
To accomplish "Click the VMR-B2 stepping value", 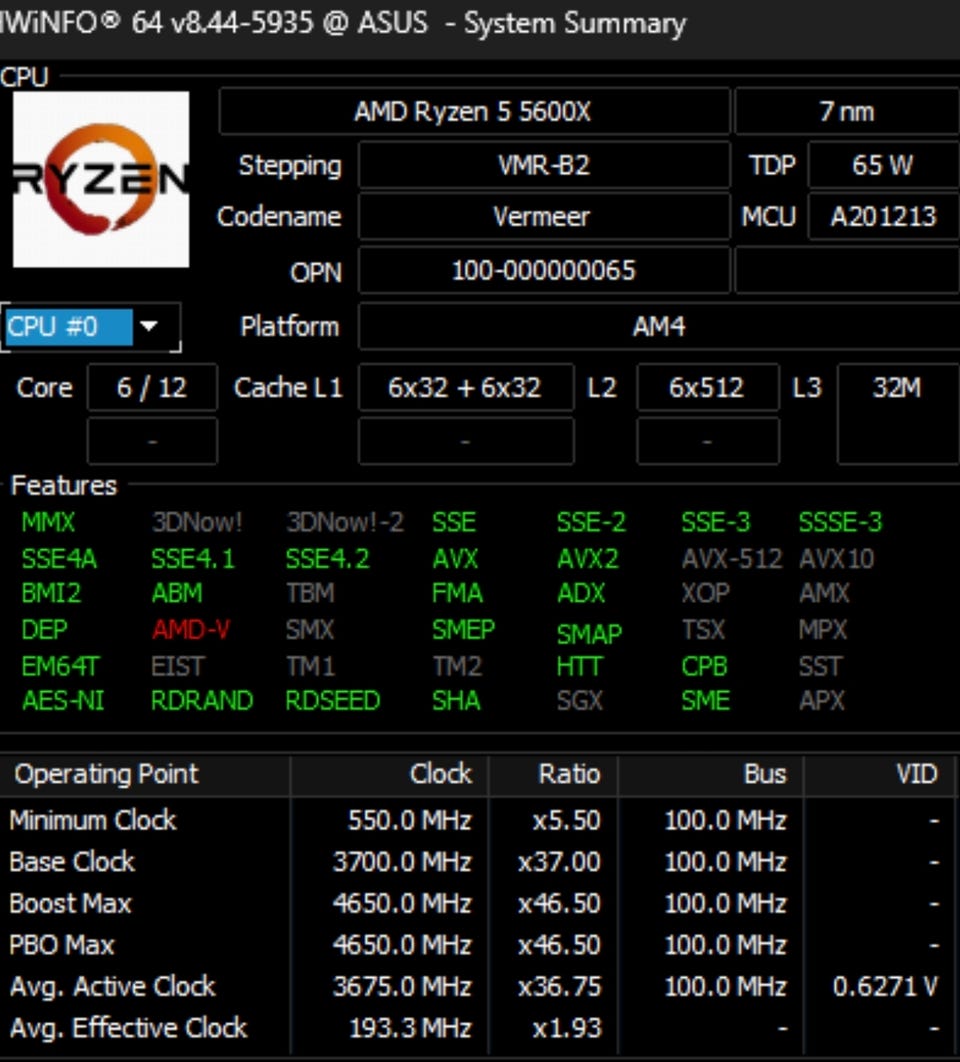I will tap(544, 165).
